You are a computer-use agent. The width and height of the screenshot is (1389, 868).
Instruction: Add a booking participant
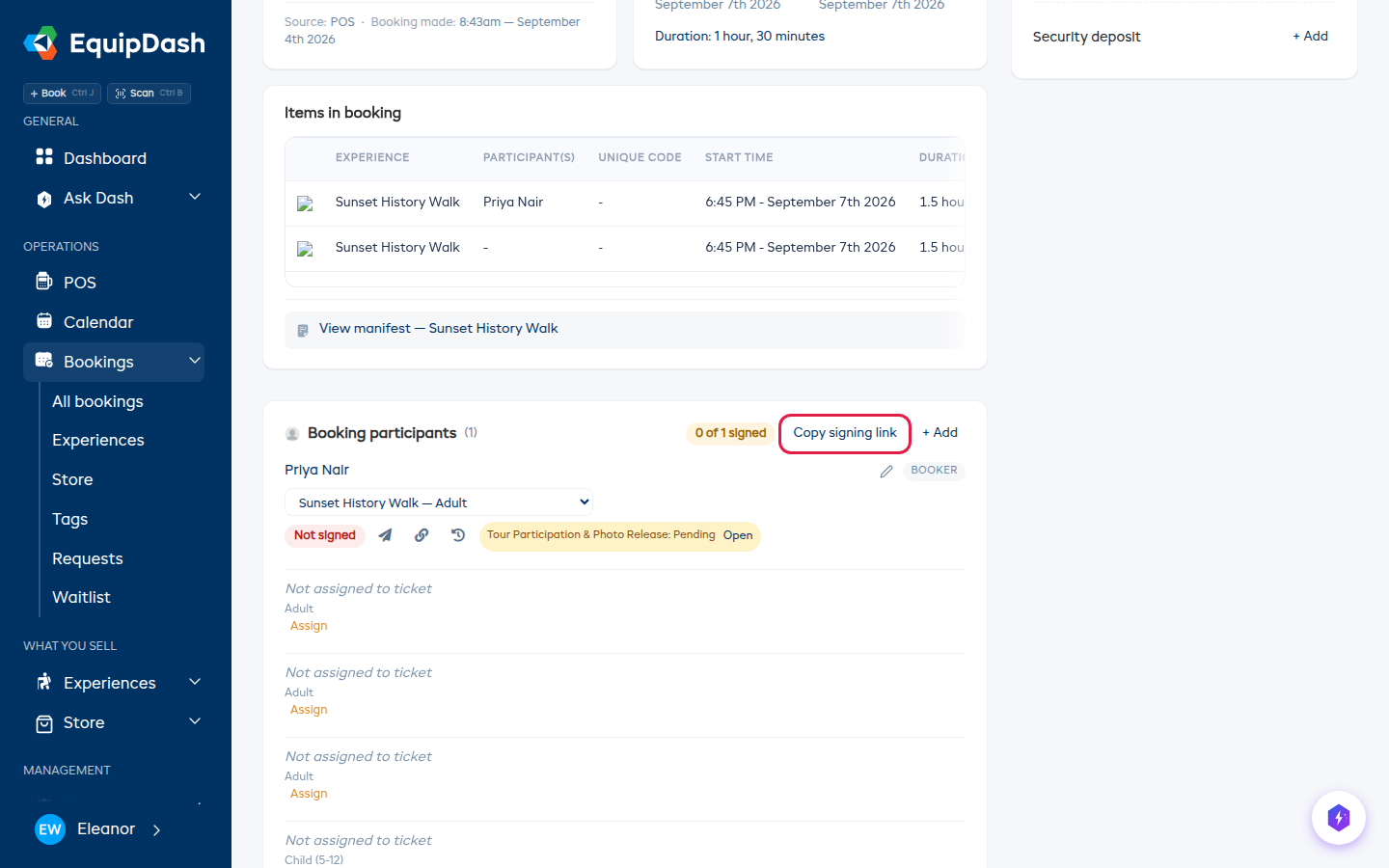(x=940, y=433)
